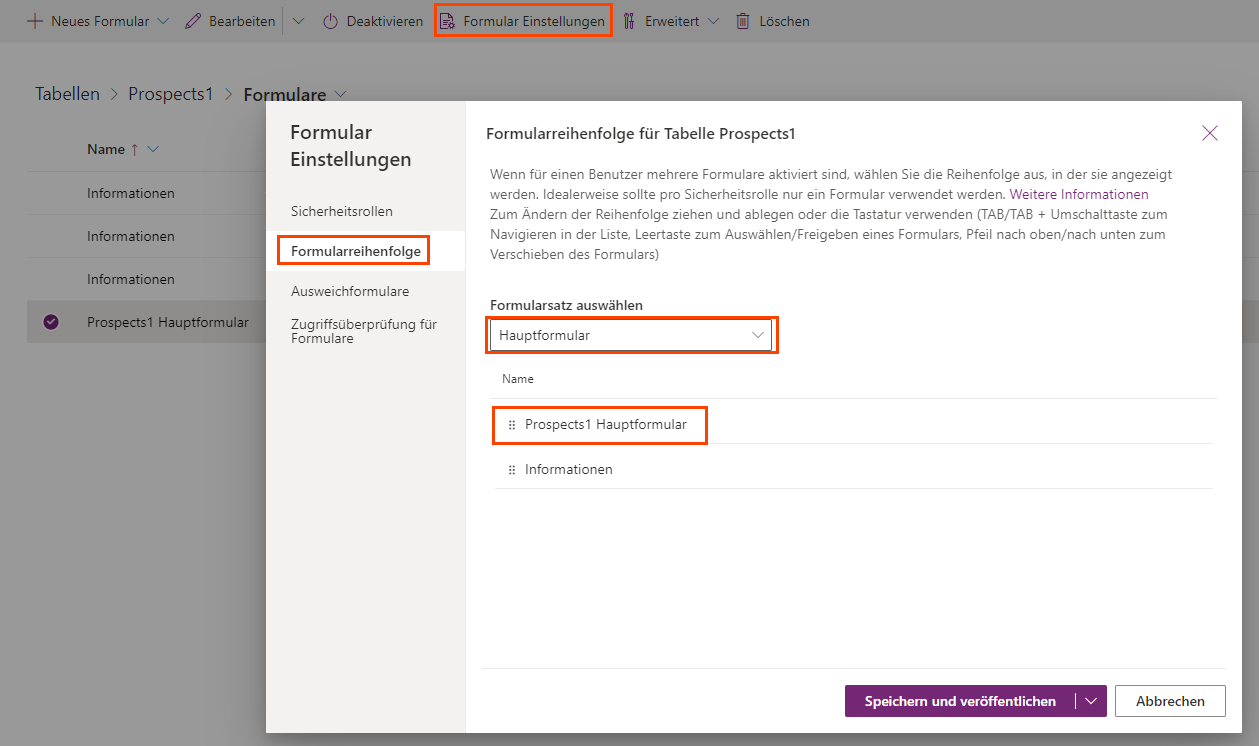Open Formular Einstellungen from the toolbar
The width and height of the screenshot is (1259, 746).
[x=523, y=20]
